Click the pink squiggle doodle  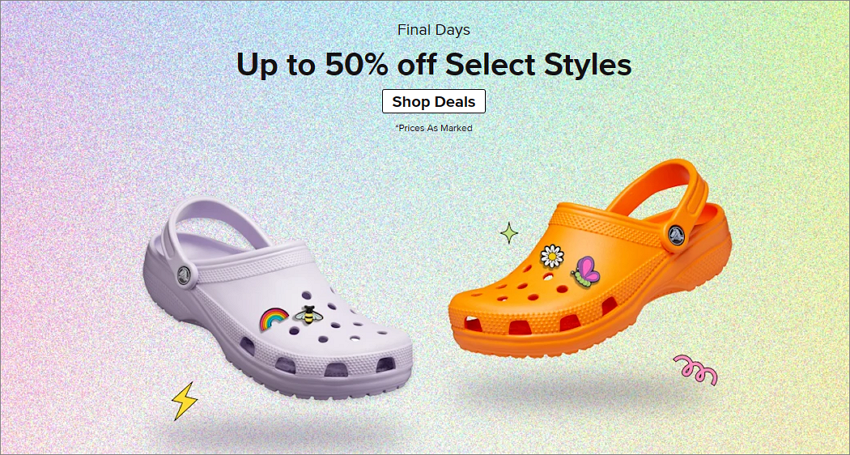pyautogui.click(x=696, y=370)
